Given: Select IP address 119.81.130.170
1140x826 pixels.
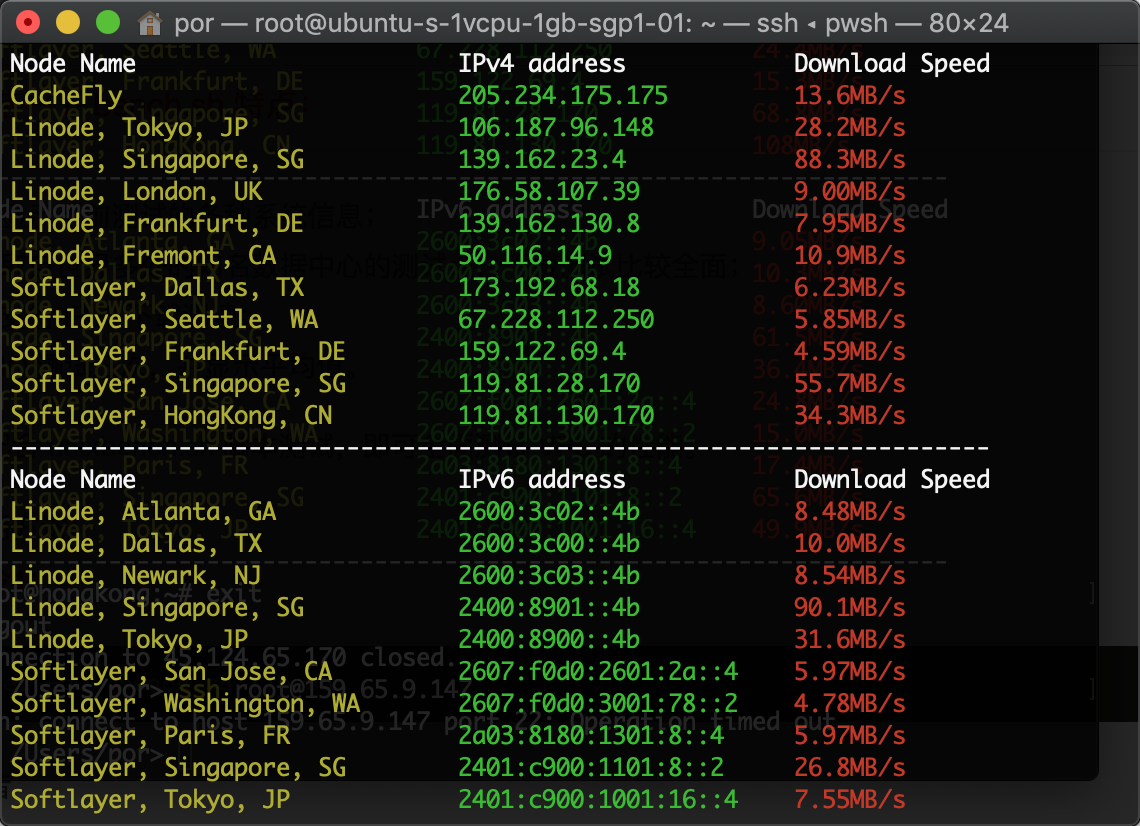Looking at the screenshot, I should (x=555, y=416).
